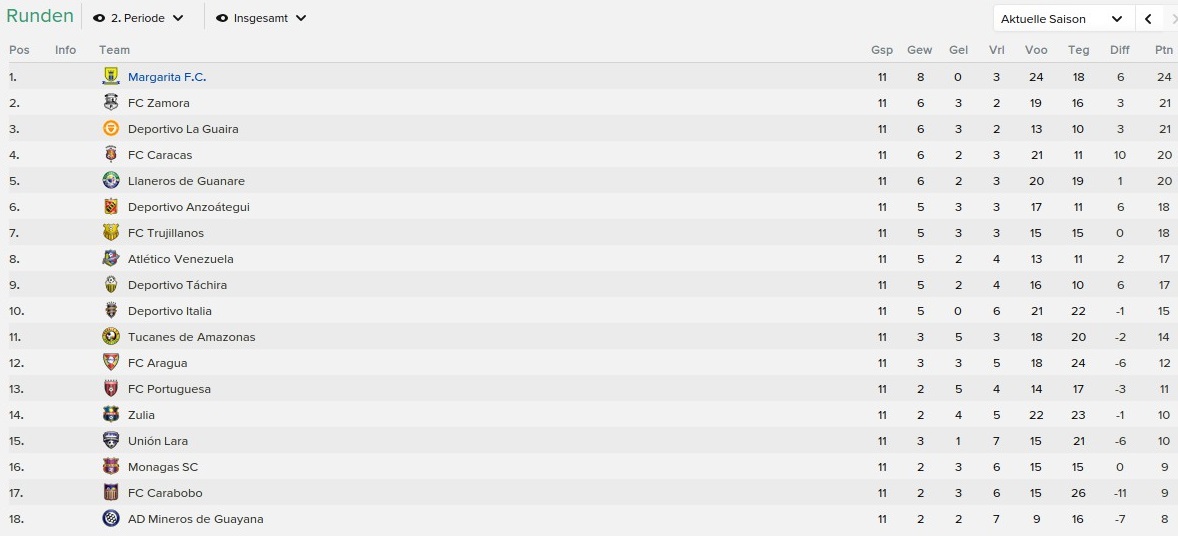Screen dimensions: 1178x536
Task: Click the Deportivo La Guaira orange crest
Action: [x=111, y=129]
